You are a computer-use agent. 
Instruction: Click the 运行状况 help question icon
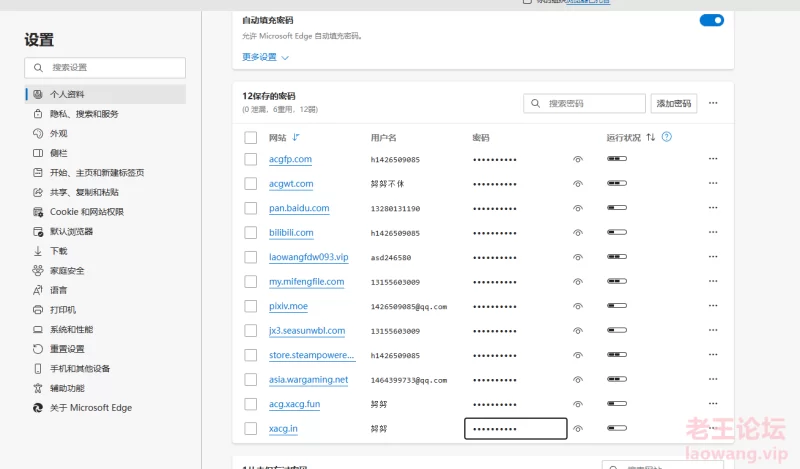pyautogui.click(x=666, y=137)
